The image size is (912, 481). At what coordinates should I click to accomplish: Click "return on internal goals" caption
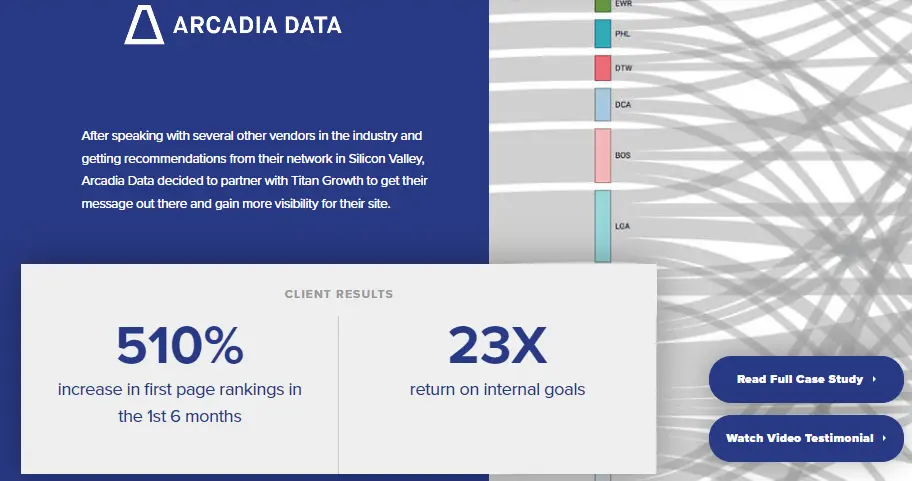497,389
